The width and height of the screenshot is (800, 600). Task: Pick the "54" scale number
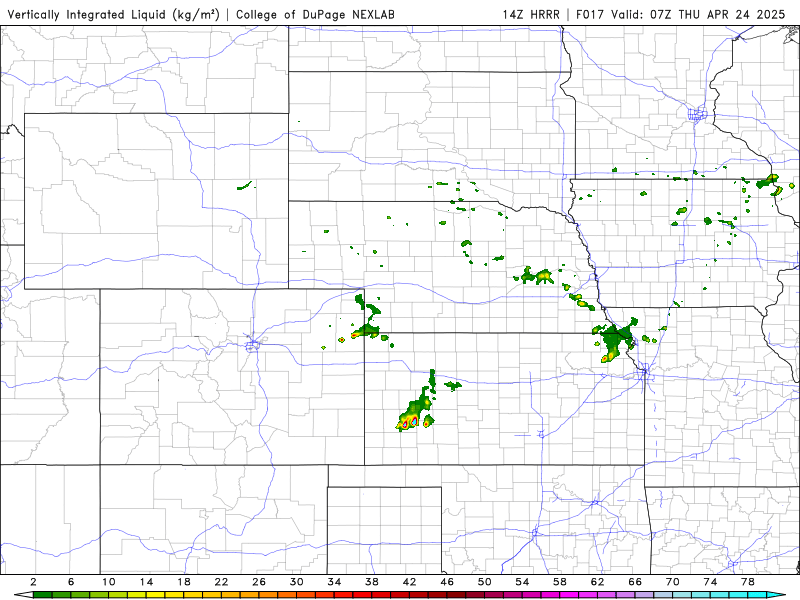tap(522, 582)
